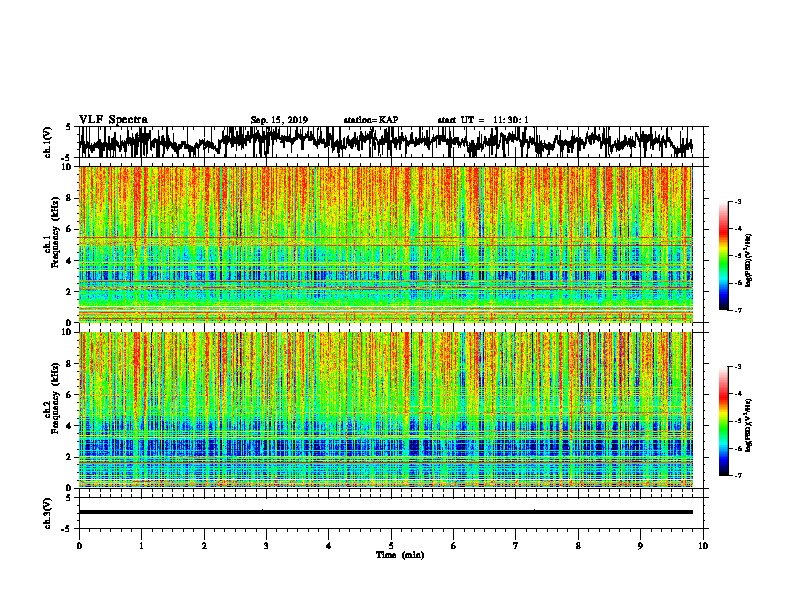Click the ch.1 spectrogram color scale bar
This screenshot has height=612, width=792.
(x=724, y=256)
